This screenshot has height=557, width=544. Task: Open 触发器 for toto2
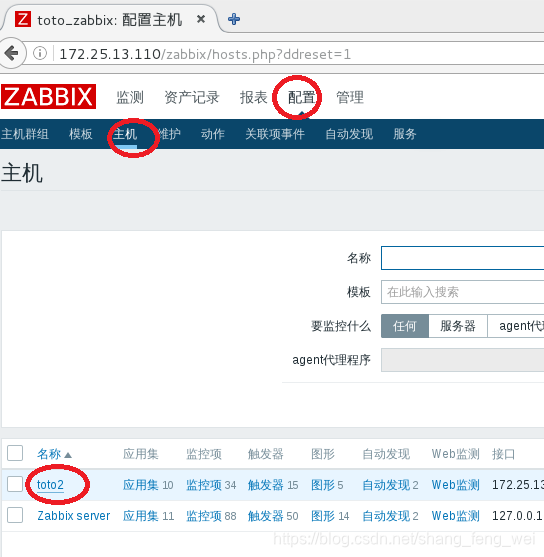[266, 485]
